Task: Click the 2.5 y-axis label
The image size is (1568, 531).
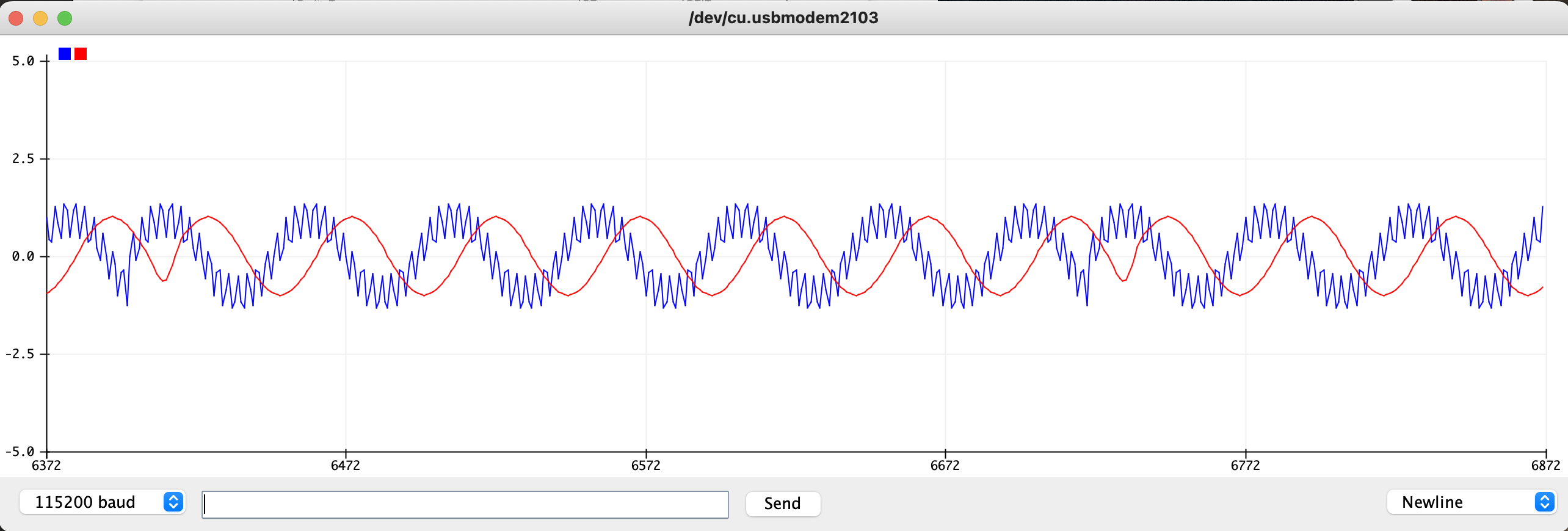Action: (x=23, y=159)
